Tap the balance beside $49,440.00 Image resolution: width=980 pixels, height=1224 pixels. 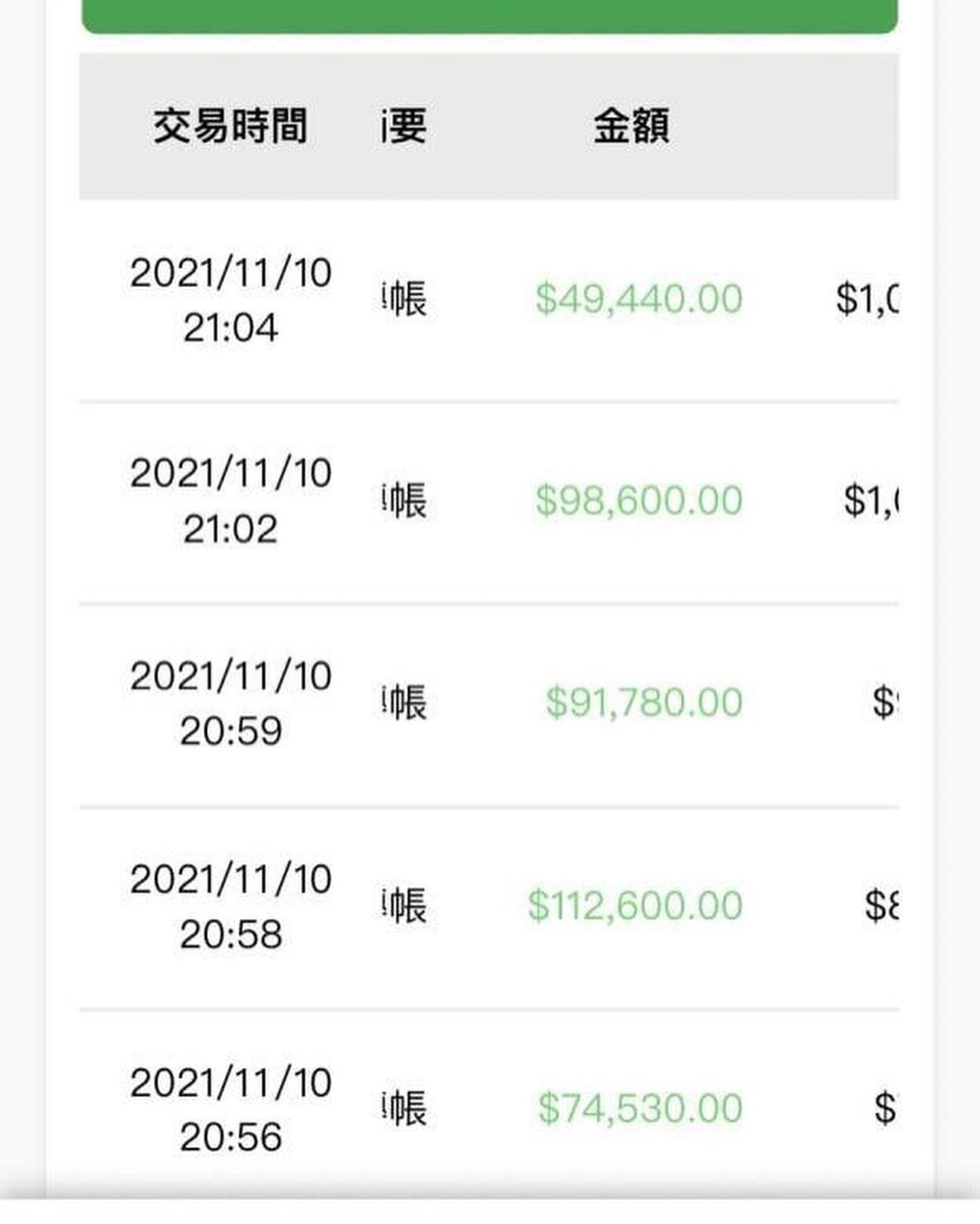click(867, 299)
